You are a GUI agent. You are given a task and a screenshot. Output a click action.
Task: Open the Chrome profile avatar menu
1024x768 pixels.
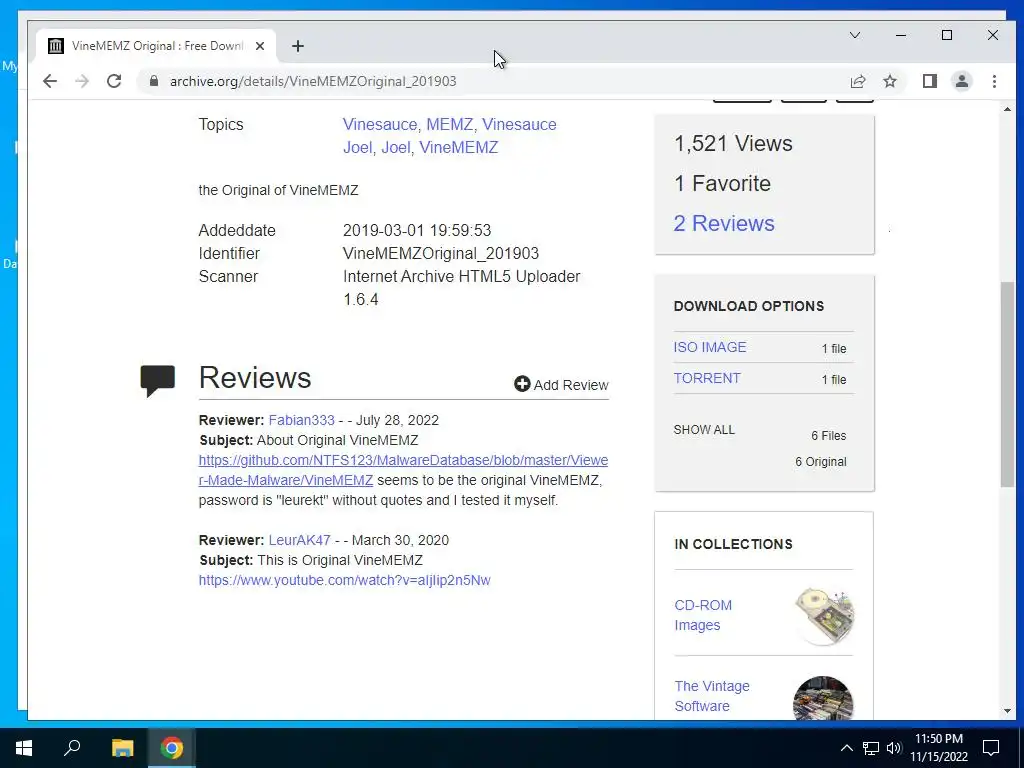point(962,81)
